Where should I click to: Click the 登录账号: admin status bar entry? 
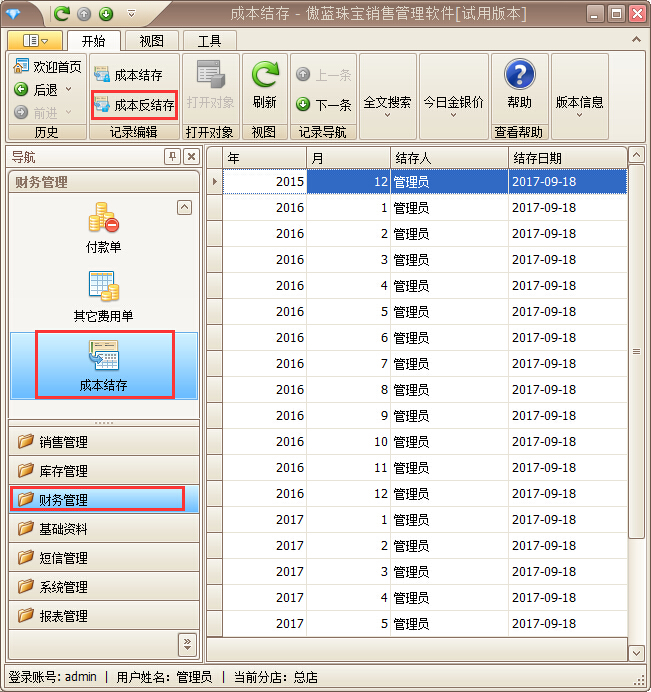tap(53, 677)
